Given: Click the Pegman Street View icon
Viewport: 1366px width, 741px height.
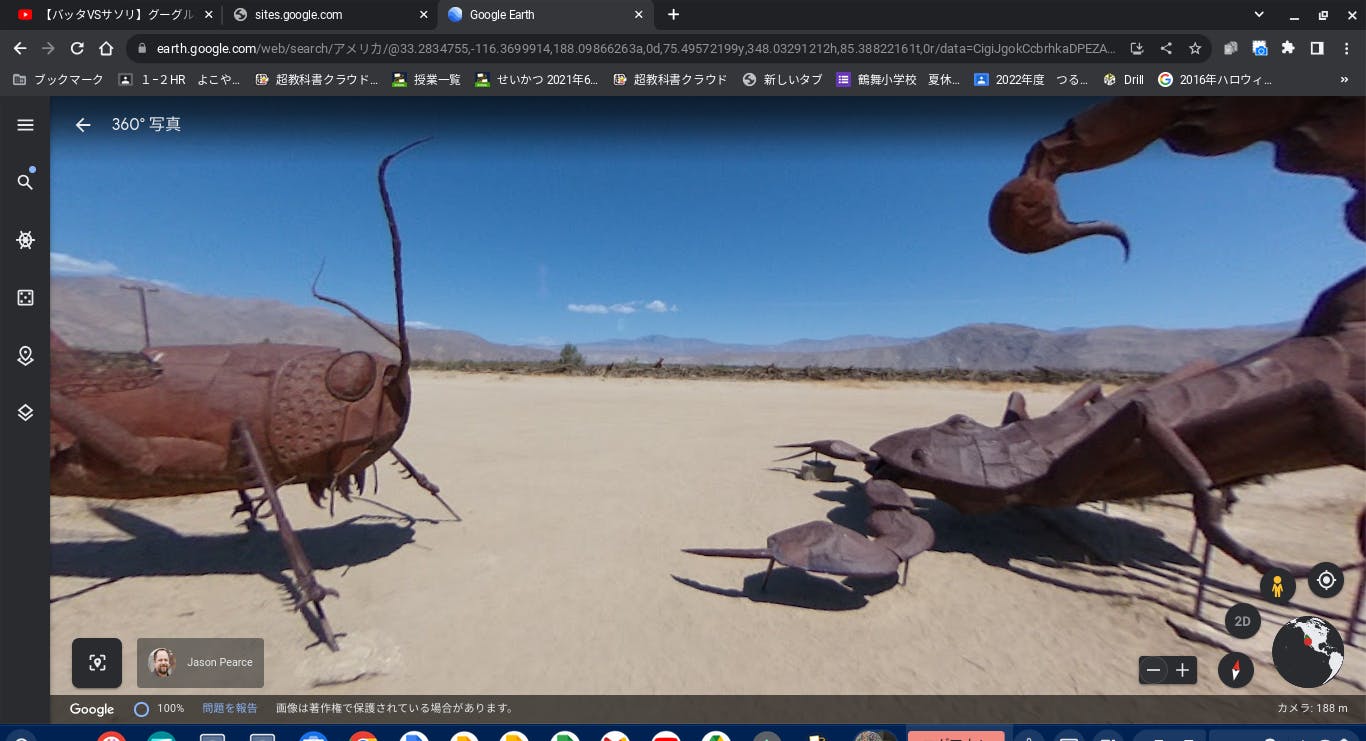Looking at the screenshot, I should coord(1277,587).
